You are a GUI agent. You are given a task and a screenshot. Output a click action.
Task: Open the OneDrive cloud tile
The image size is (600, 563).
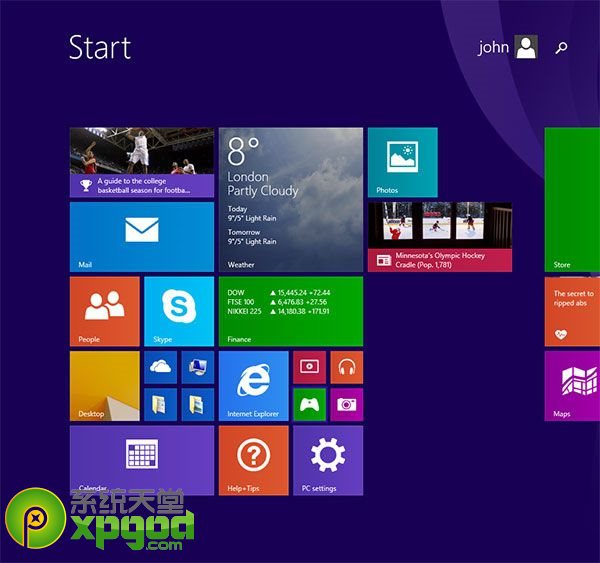(x=160, y=367)
